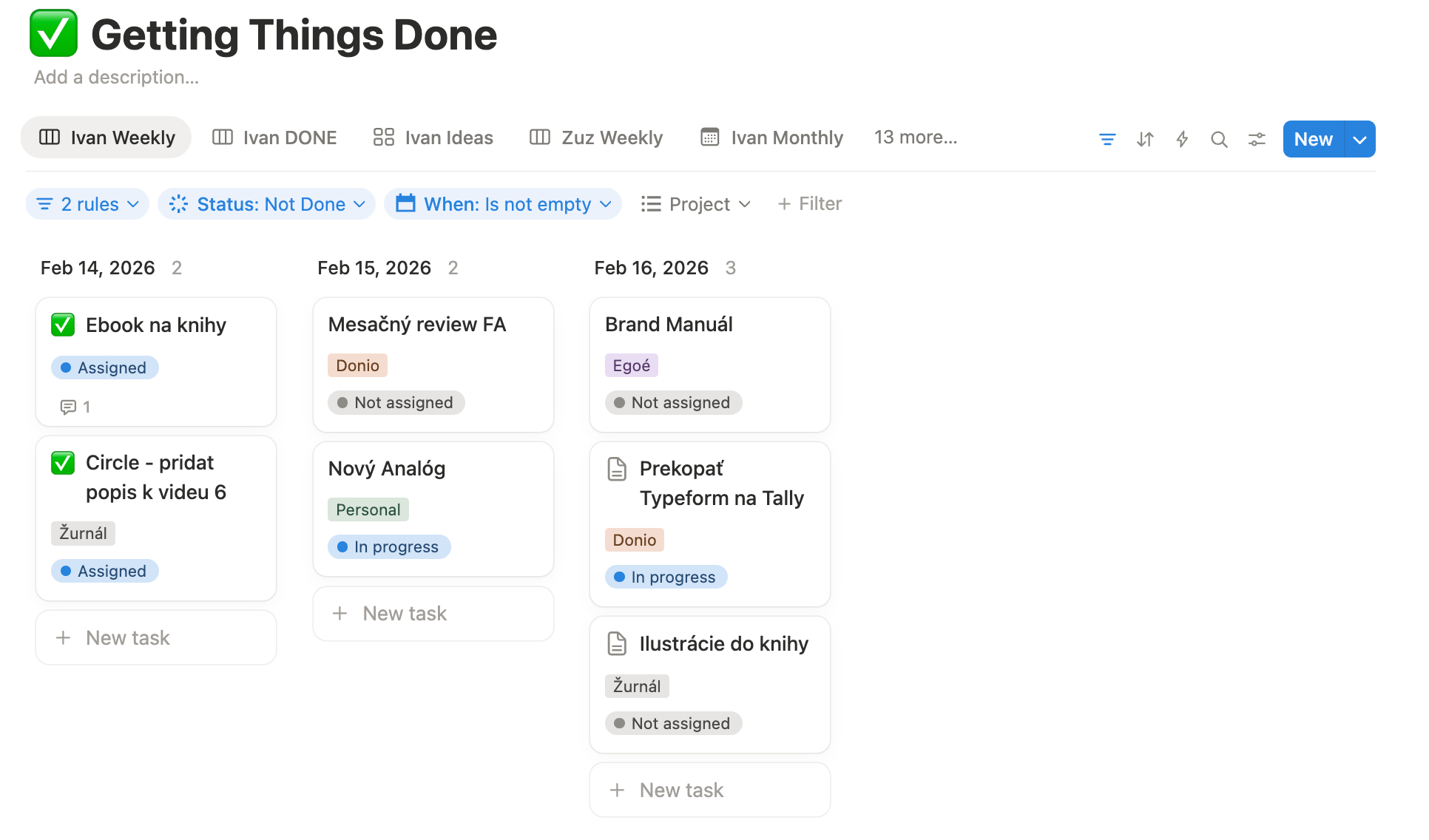Click page icon on Ilustrácie do knihy
The width and height of the screenshot is (1429, 840).
617,643
